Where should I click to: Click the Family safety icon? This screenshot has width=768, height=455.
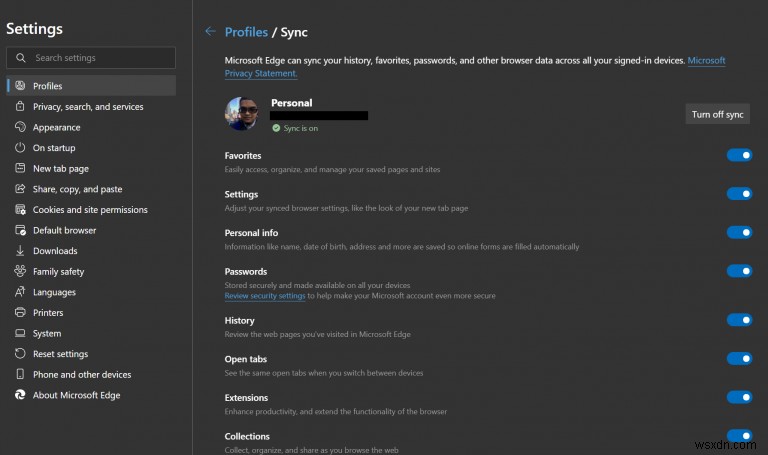point(20,271)
